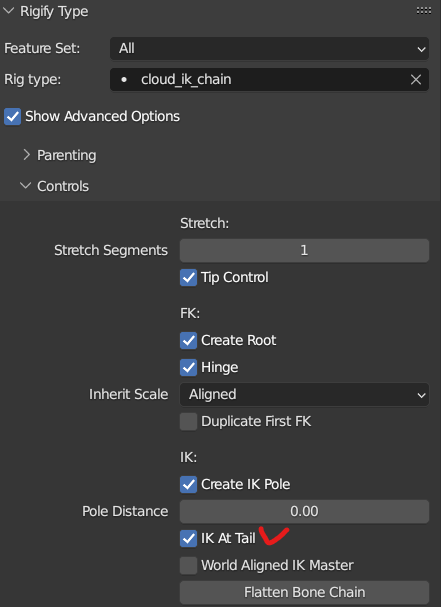This screenshot has width=441, height=607.
Task: Turn off the Hinge checkbox
Action: [188, 368]
